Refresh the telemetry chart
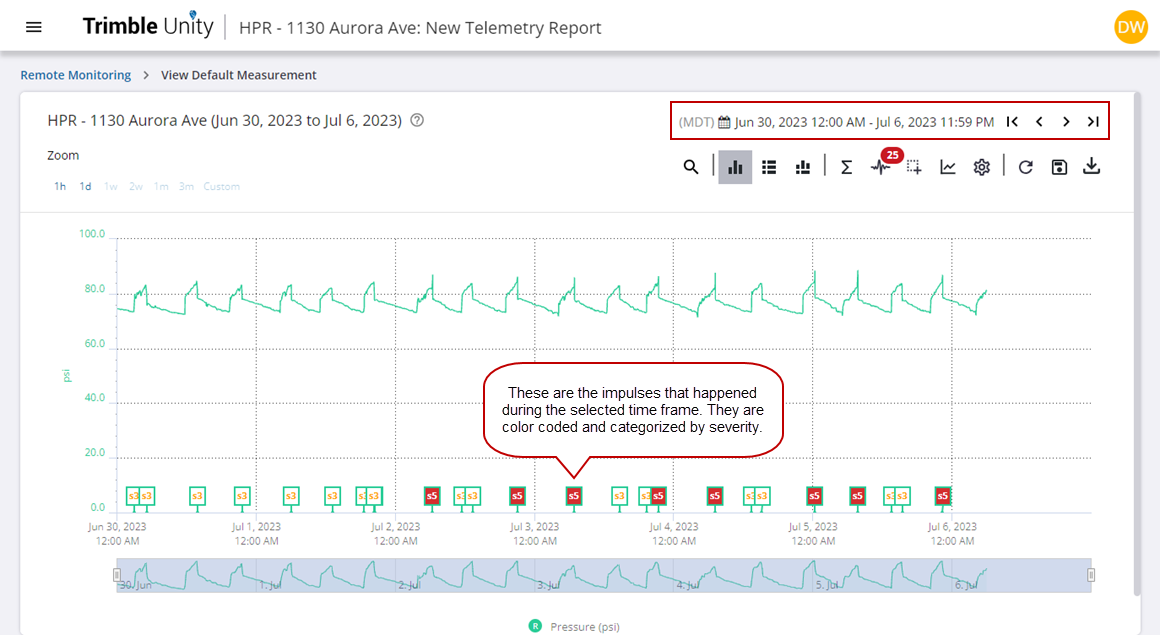Viewport: 1160px width, 635px height. [x=1025, y=167]
